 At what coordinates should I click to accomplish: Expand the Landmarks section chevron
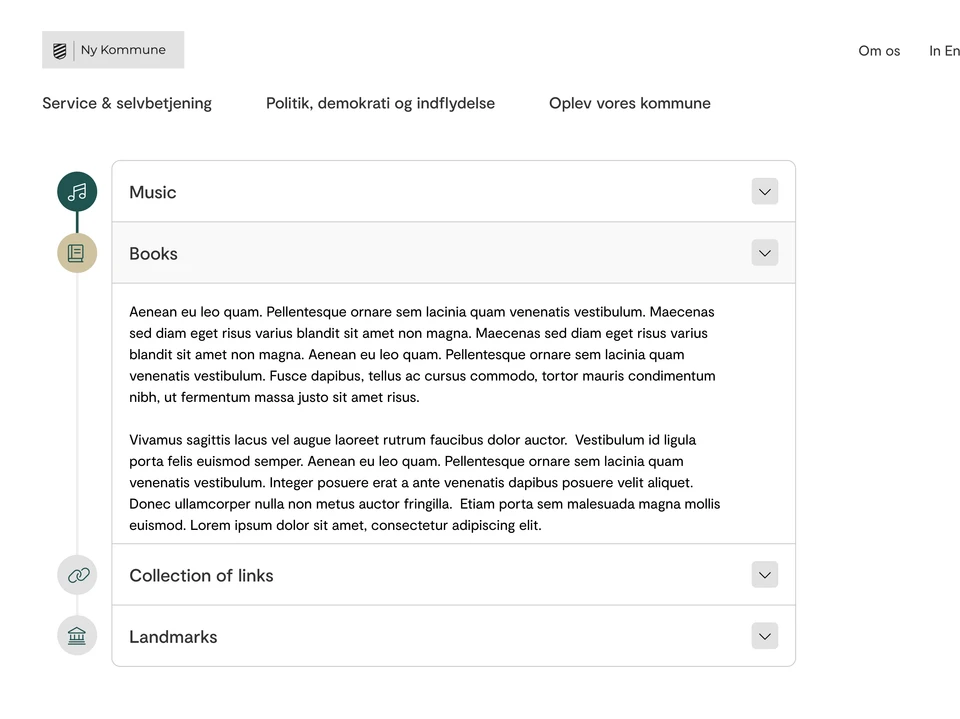[765, 636]
